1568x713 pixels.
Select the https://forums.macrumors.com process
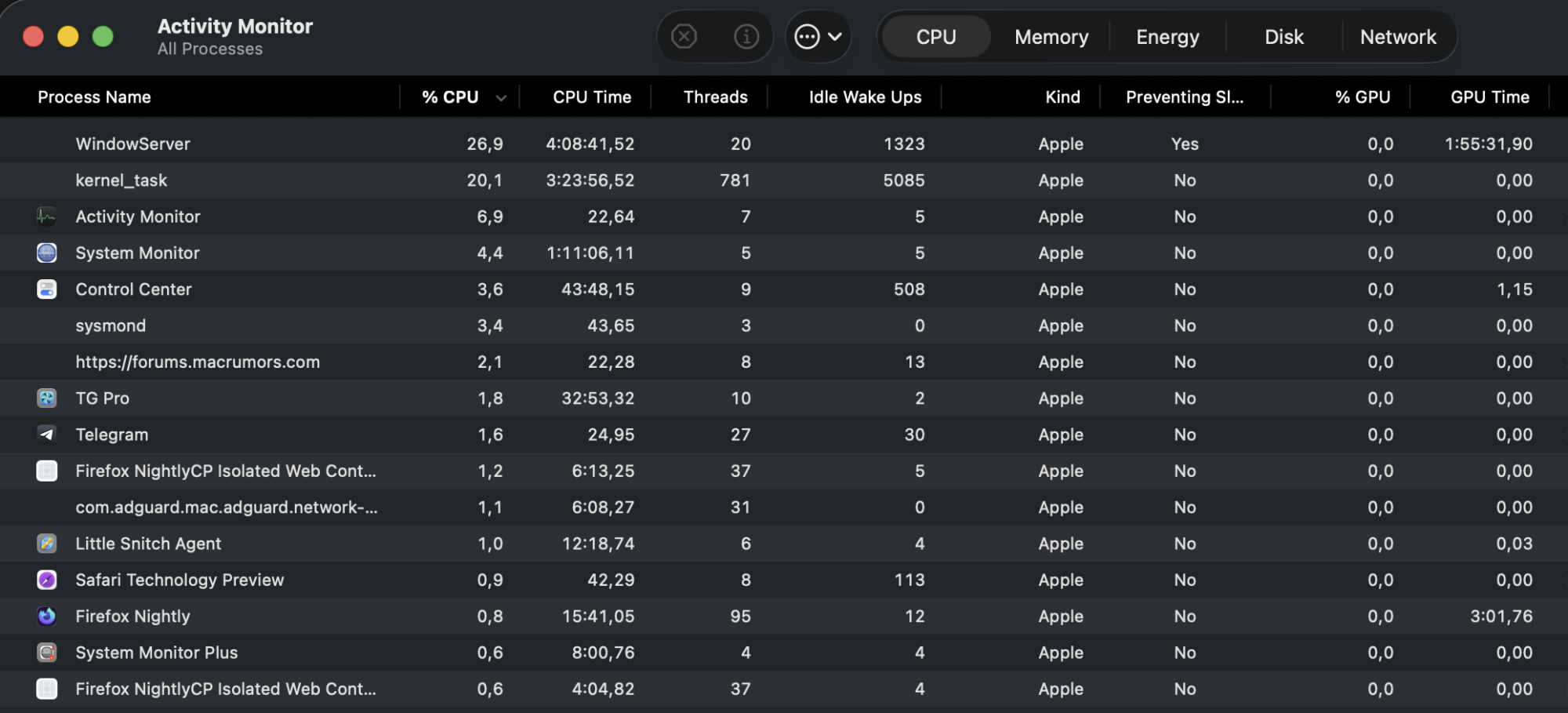[198, 362]
